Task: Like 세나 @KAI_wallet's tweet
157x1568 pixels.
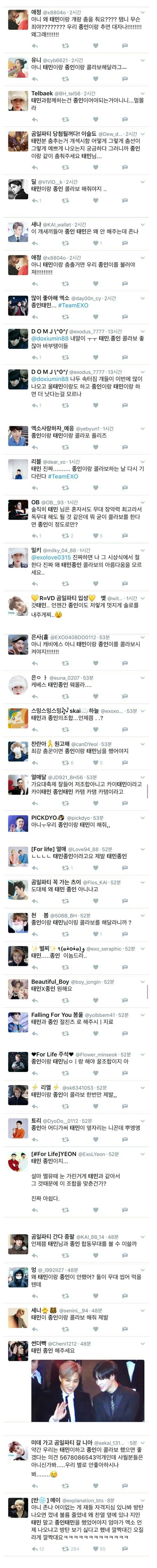Action: 96,243
